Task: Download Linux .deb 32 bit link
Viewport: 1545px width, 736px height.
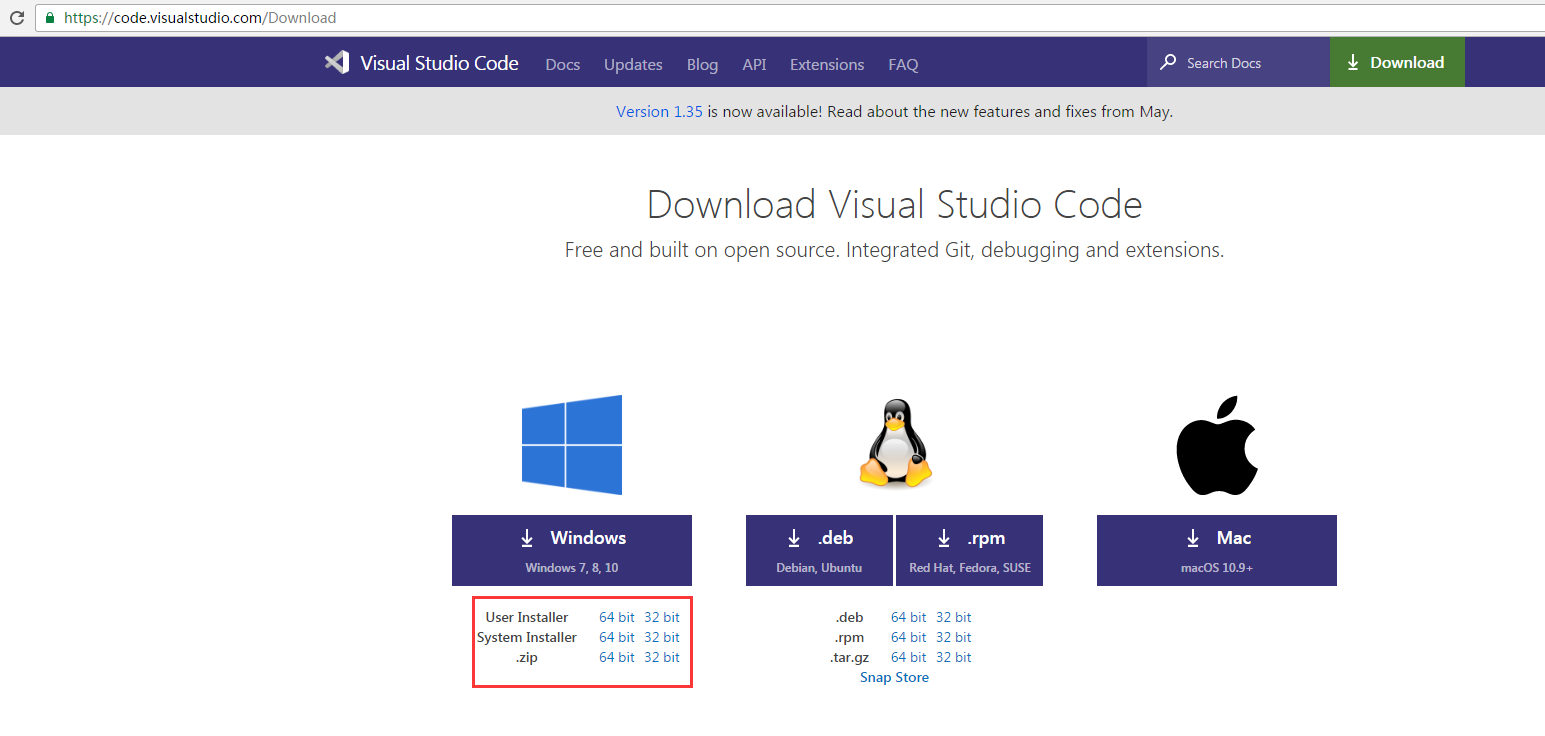Action: (x=954, y=617)
